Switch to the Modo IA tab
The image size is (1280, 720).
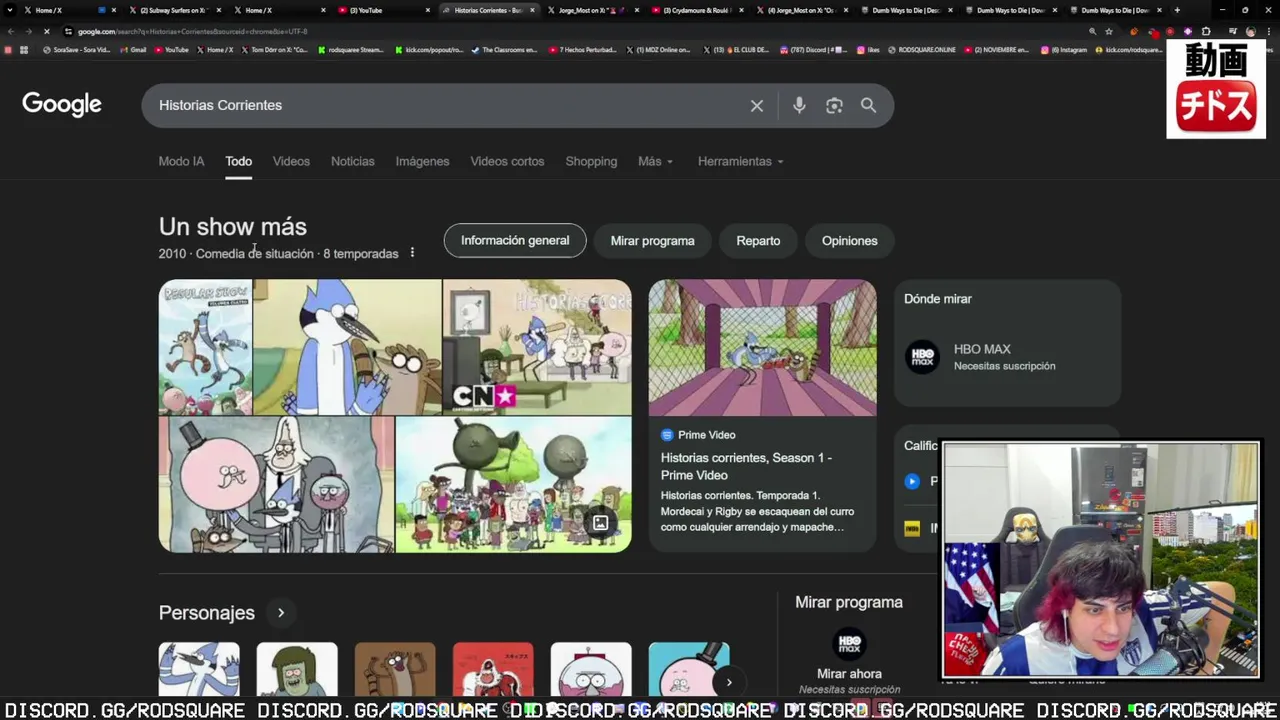(x=181, y=161)
